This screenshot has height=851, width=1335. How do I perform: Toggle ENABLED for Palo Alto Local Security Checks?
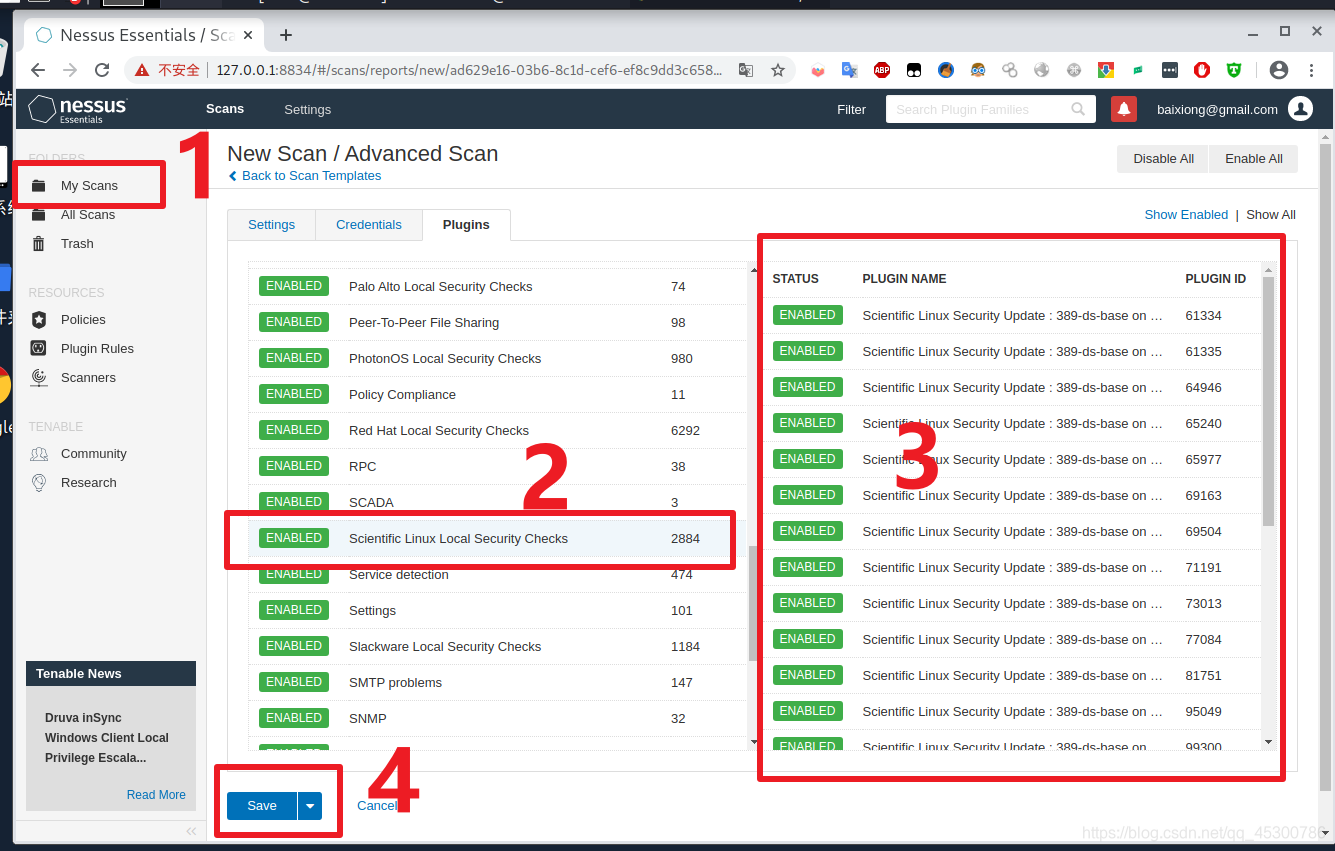point(294,286)
